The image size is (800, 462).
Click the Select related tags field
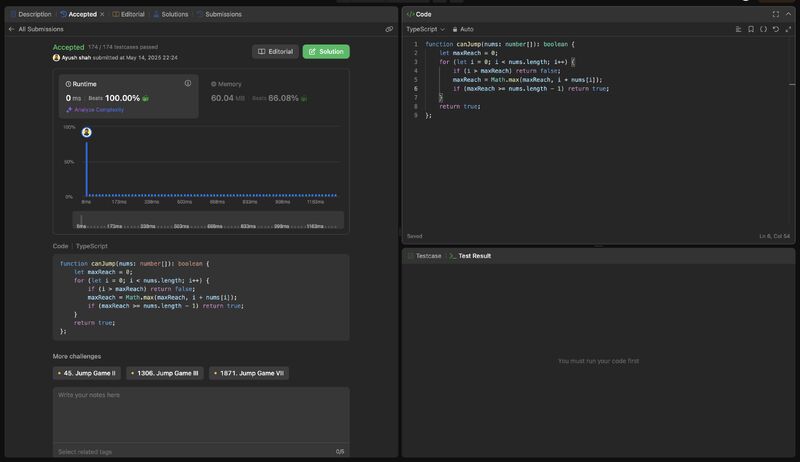click(x=201, y=452)
